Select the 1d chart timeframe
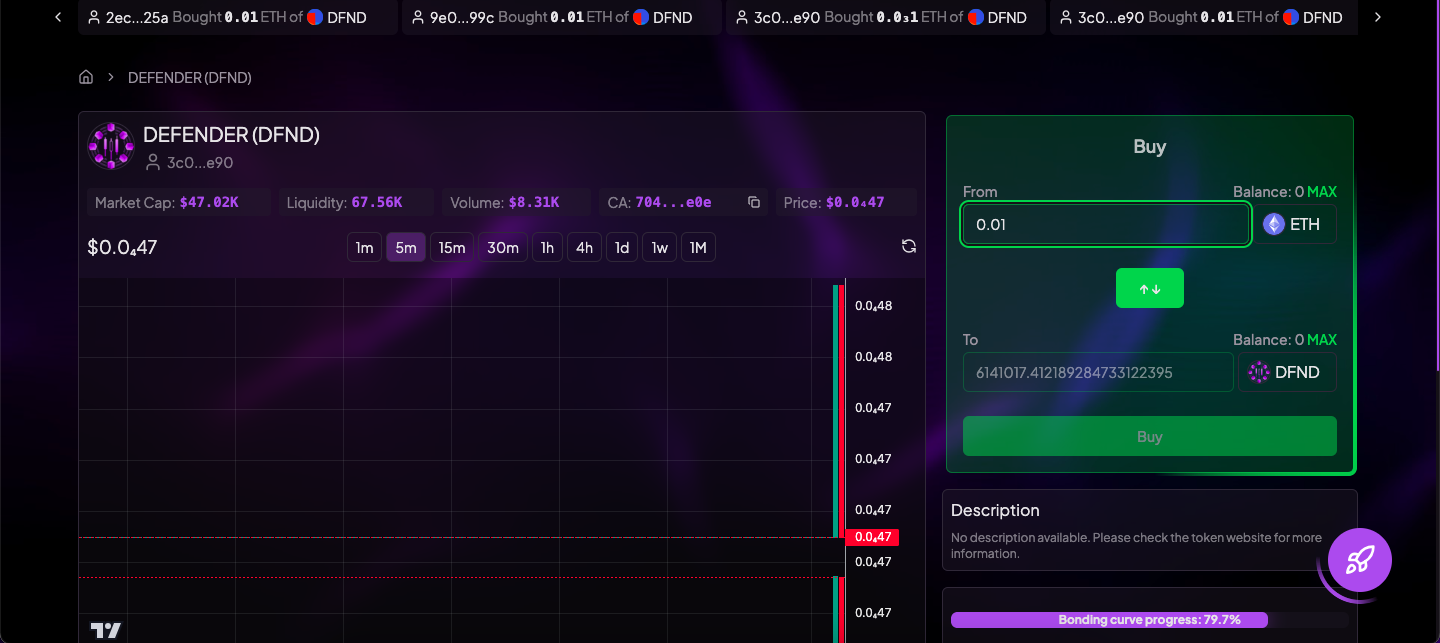This screenshot has height=643, width=1440. pos(622,247)
